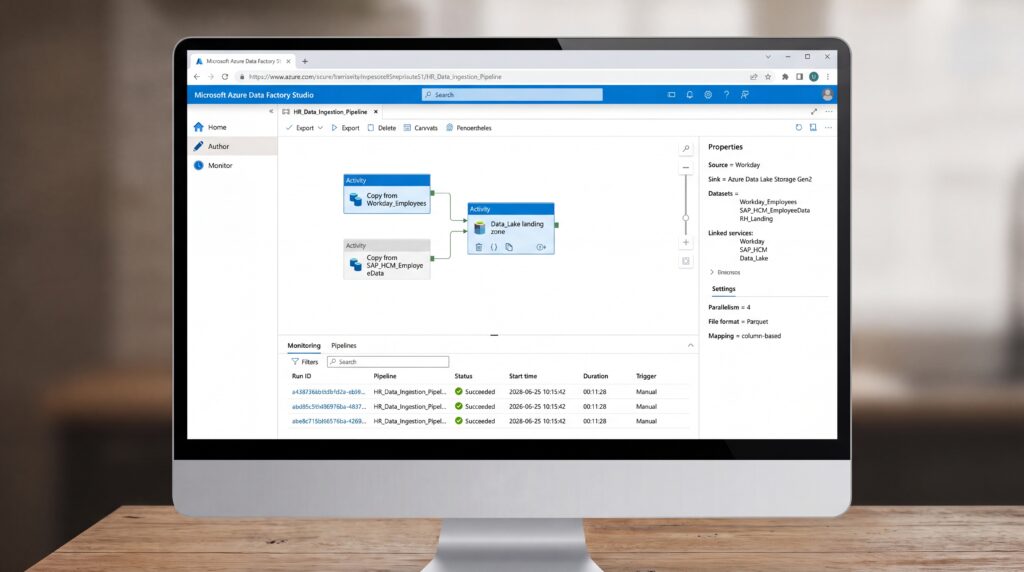Screen dimensions: 1024x572
Task: Collapse the left navigation pane
Action: click(x=271, y=112)
